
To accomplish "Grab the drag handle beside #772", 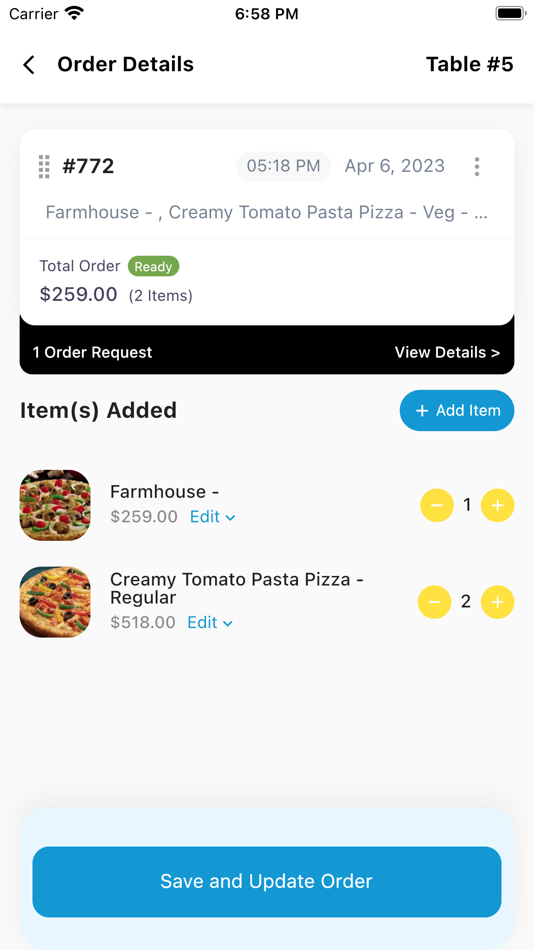I will (x=44, y=167).
